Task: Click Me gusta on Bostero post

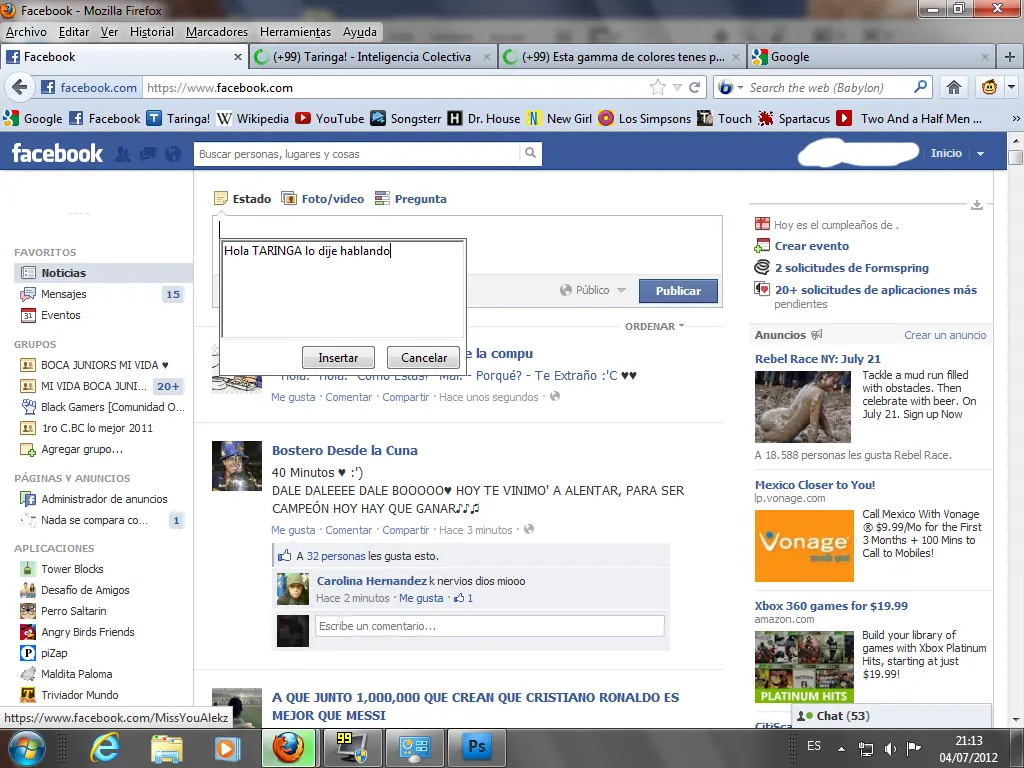Action: [x=293, y=530]
